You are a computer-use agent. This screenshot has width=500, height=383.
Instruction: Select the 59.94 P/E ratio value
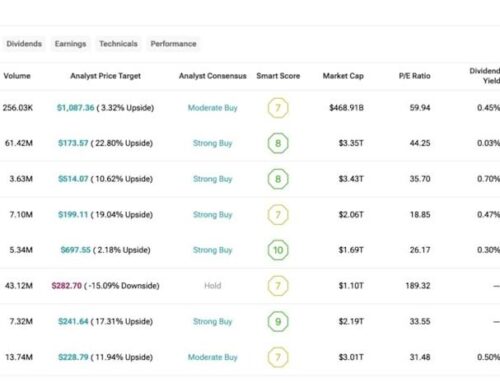[420, 108]
